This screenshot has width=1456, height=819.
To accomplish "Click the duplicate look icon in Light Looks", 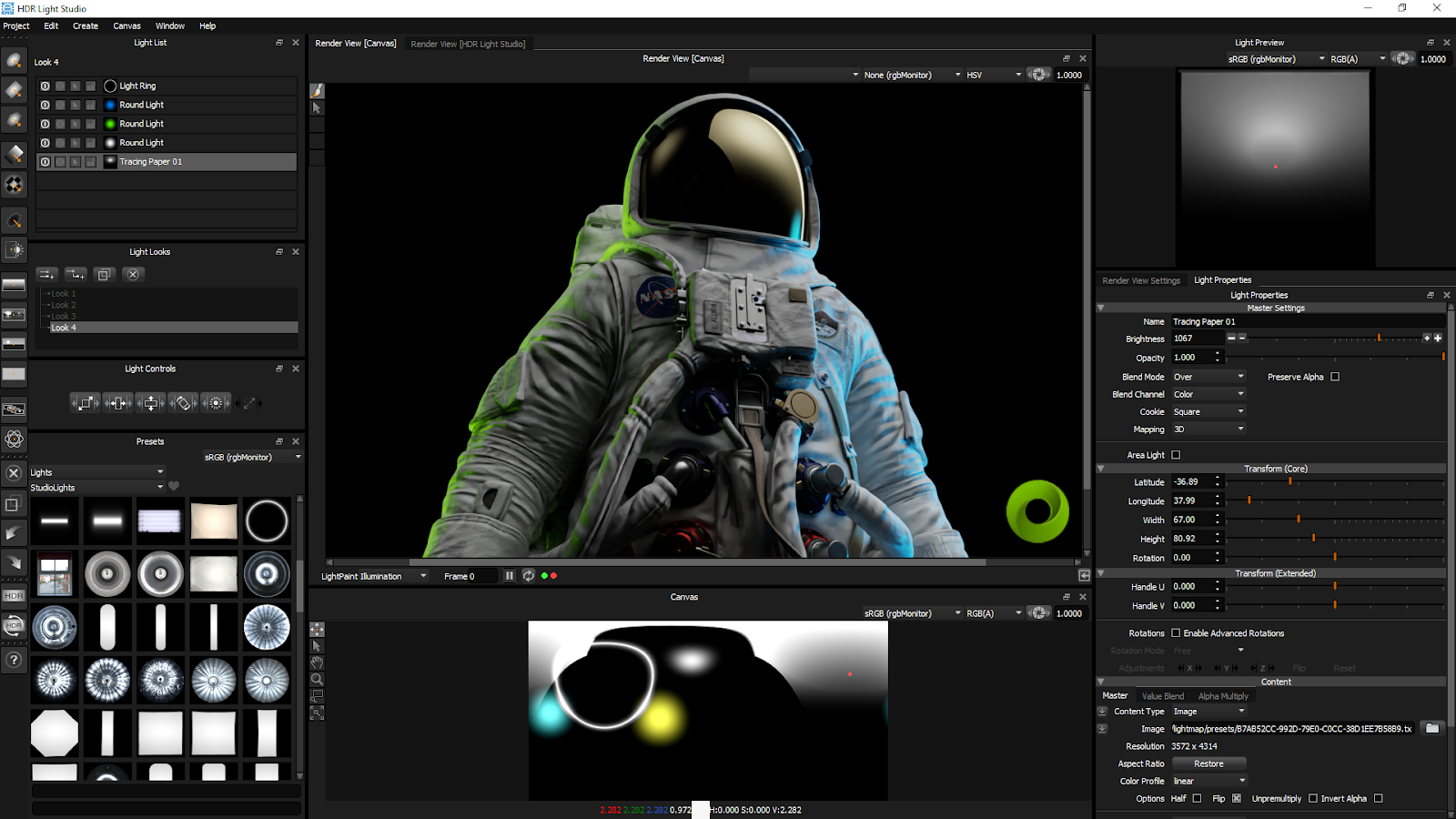I will 104,274.
